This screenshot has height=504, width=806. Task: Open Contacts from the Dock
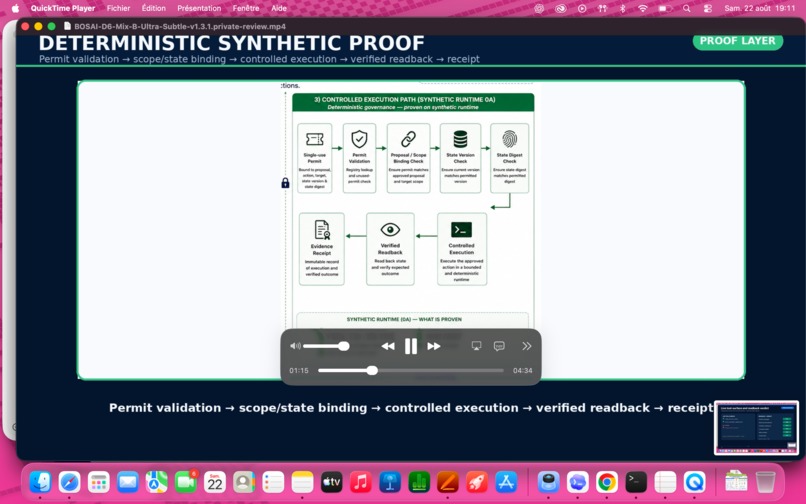point(244,482)
